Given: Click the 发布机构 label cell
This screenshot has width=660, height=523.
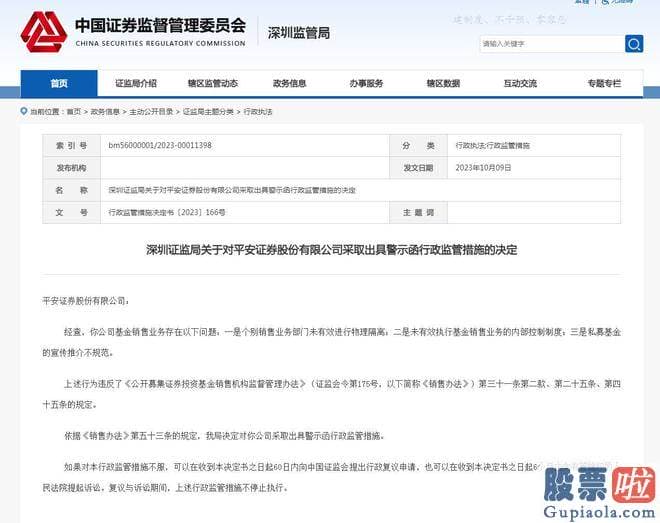Looking at the screenshot, I should pyautogui.click(x=72, y=168).
